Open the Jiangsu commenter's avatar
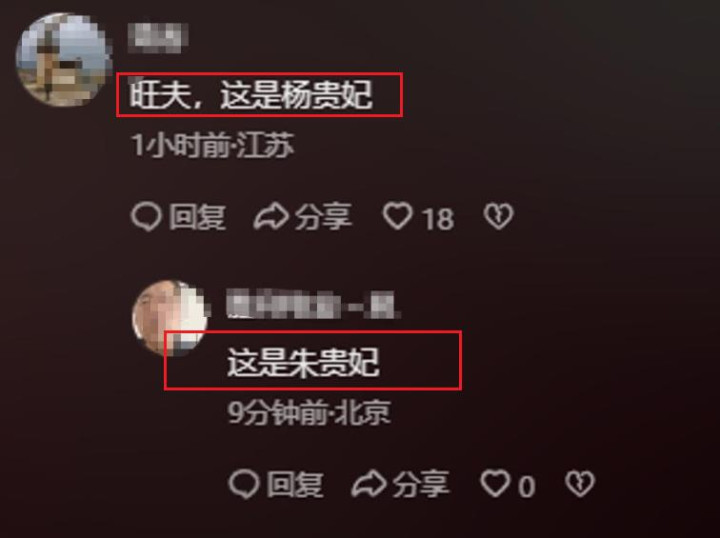This screenshot has width=720, height=538. (x=63, y=60)
